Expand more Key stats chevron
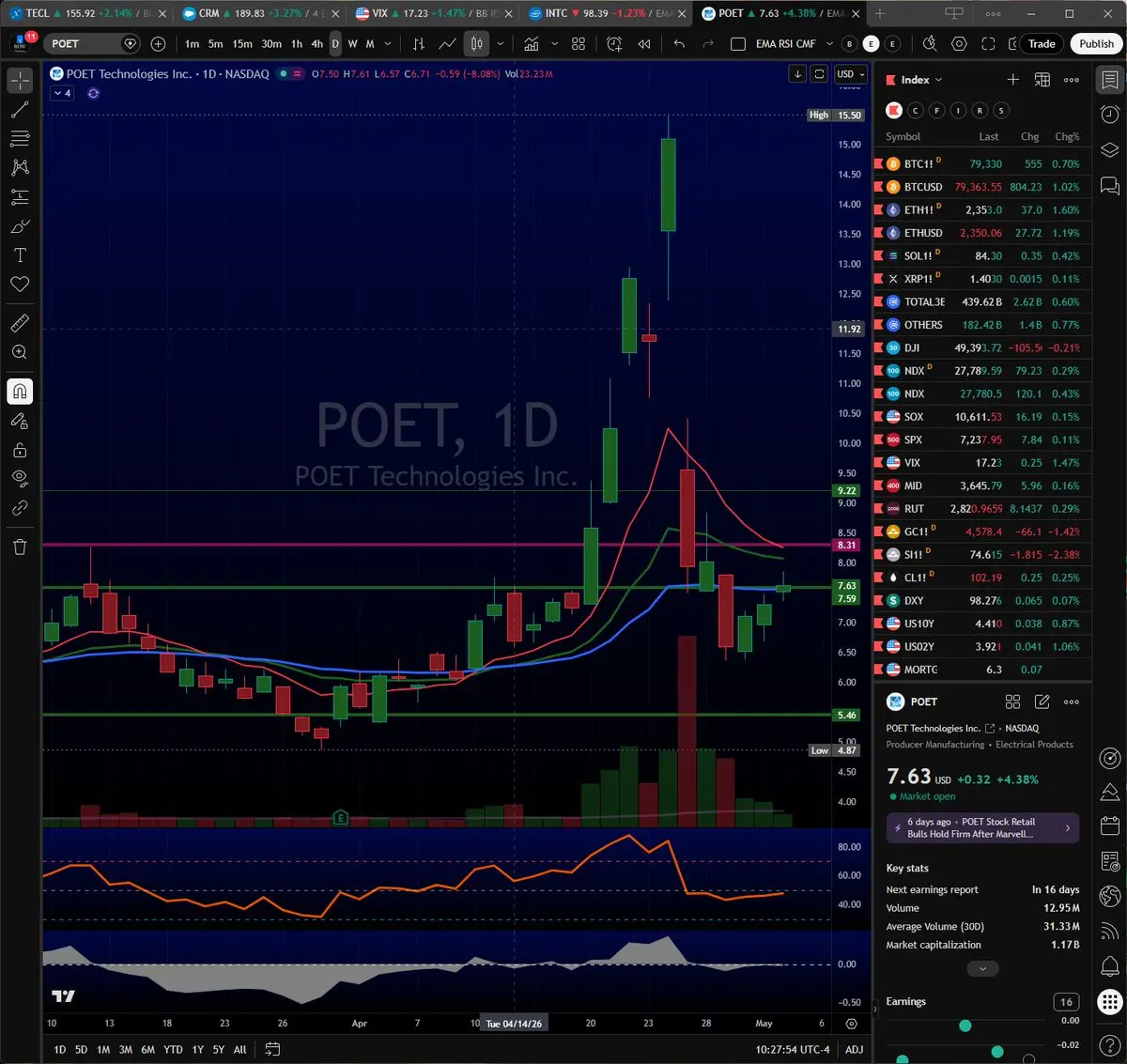The width and height of the screenshot is (1127, 1064). [982, 968]
